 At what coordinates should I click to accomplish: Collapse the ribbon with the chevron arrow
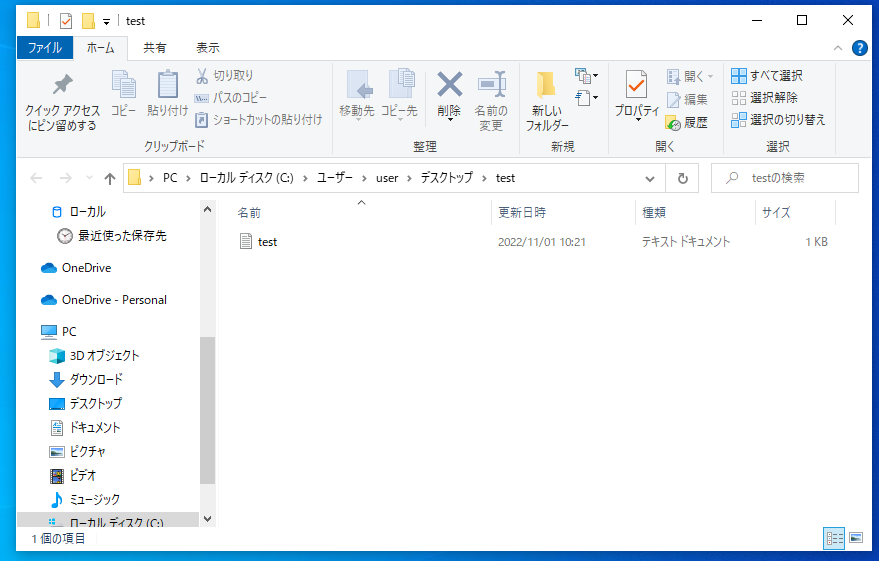pyautogui.click(x=838, y=48)
